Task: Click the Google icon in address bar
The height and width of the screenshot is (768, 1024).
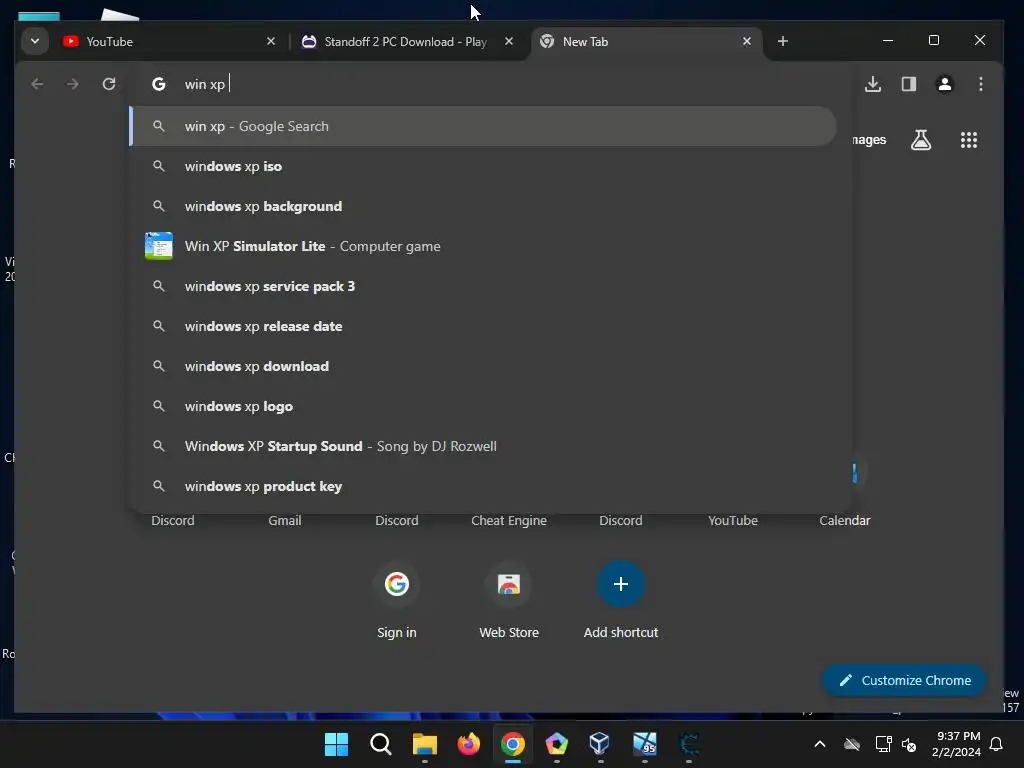Action: click(159, 84)
